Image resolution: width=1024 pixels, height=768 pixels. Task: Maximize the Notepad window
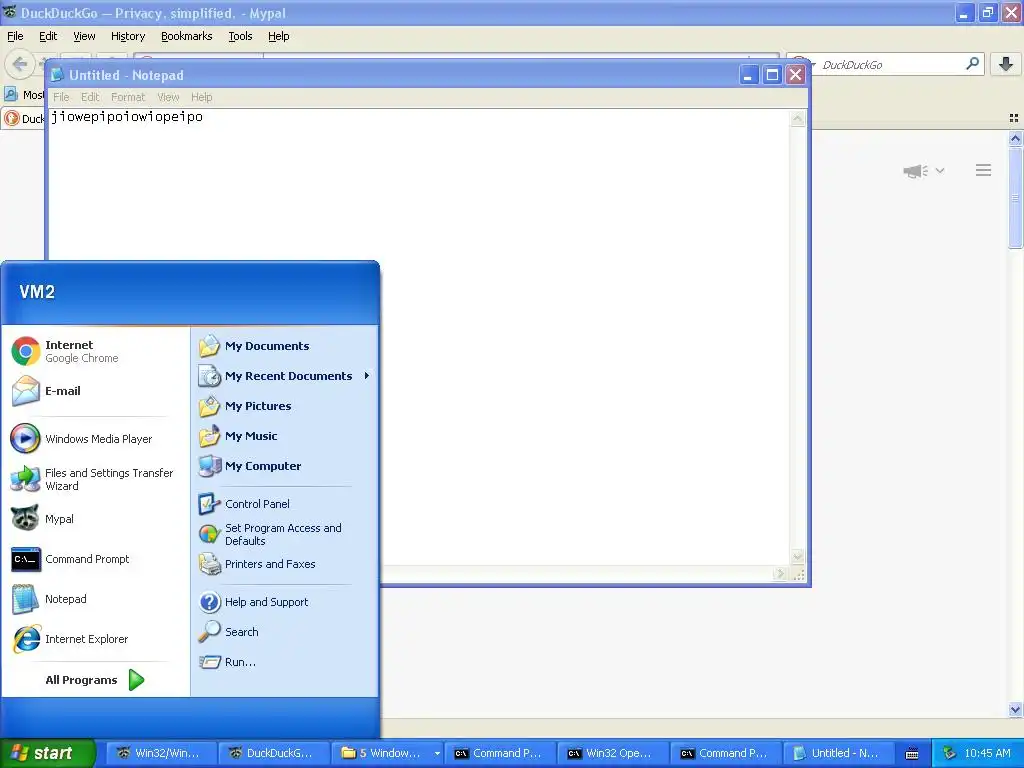(x=772, y=75)
